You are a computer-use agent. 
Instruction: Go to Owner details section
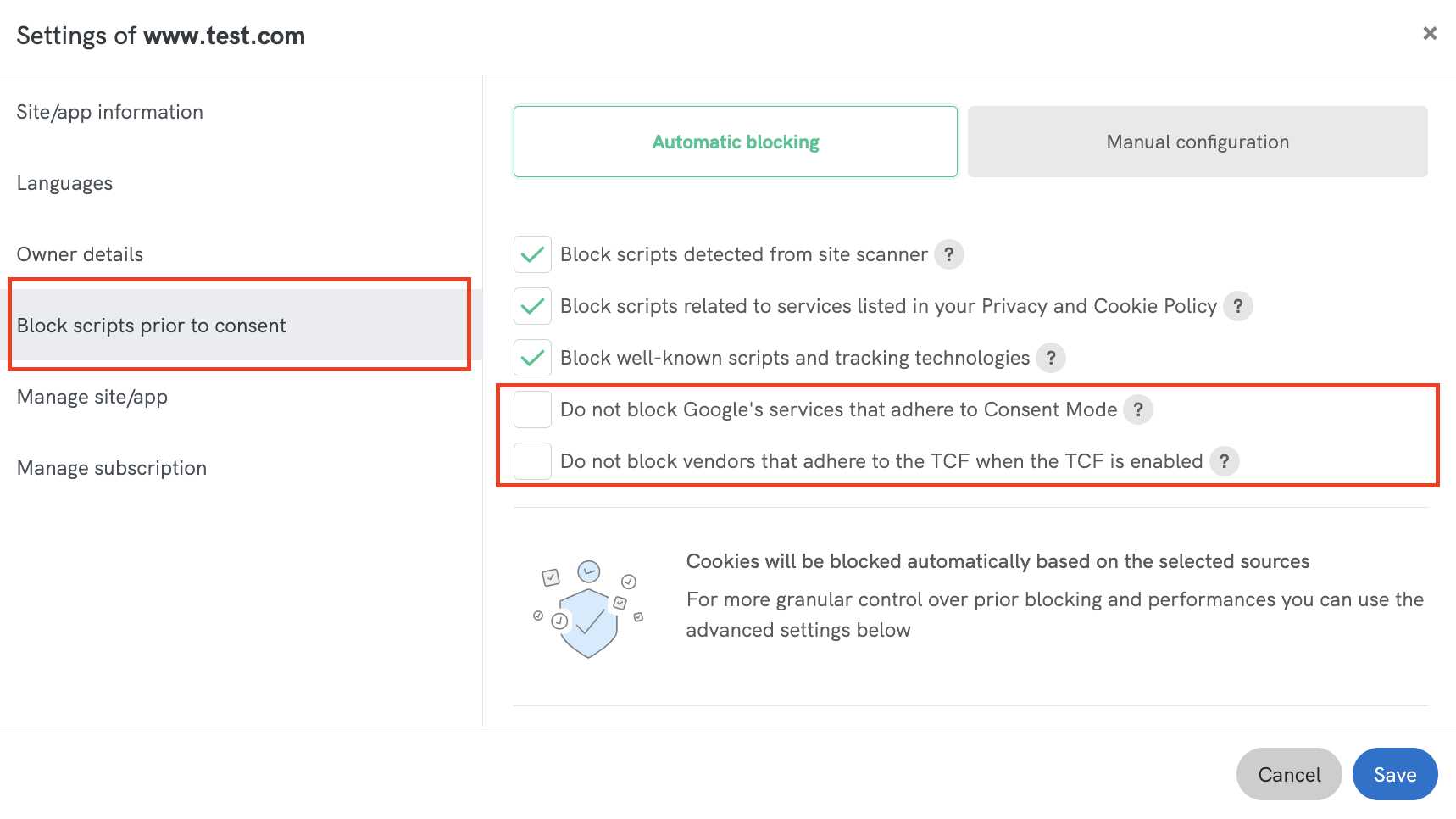80,254
